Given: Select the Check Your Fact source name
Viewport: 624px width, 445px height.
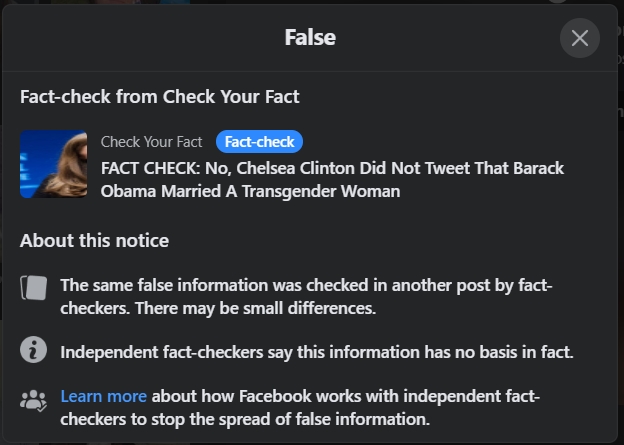Looking at the screenshot, I should click(x=151, y=142).
